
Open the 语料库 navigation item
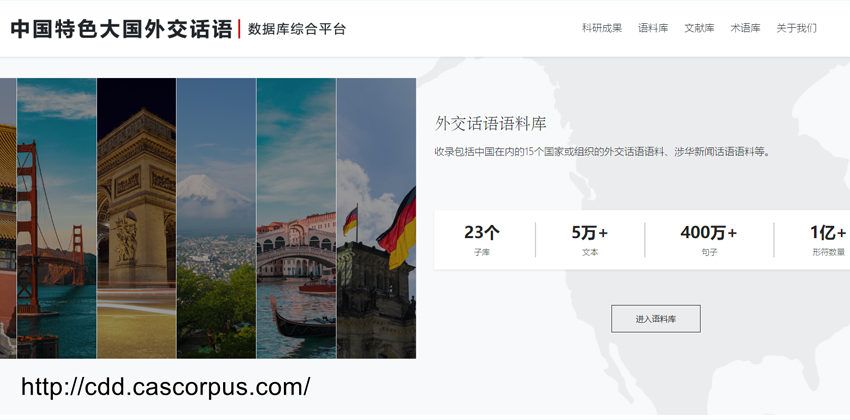point(653,28)
